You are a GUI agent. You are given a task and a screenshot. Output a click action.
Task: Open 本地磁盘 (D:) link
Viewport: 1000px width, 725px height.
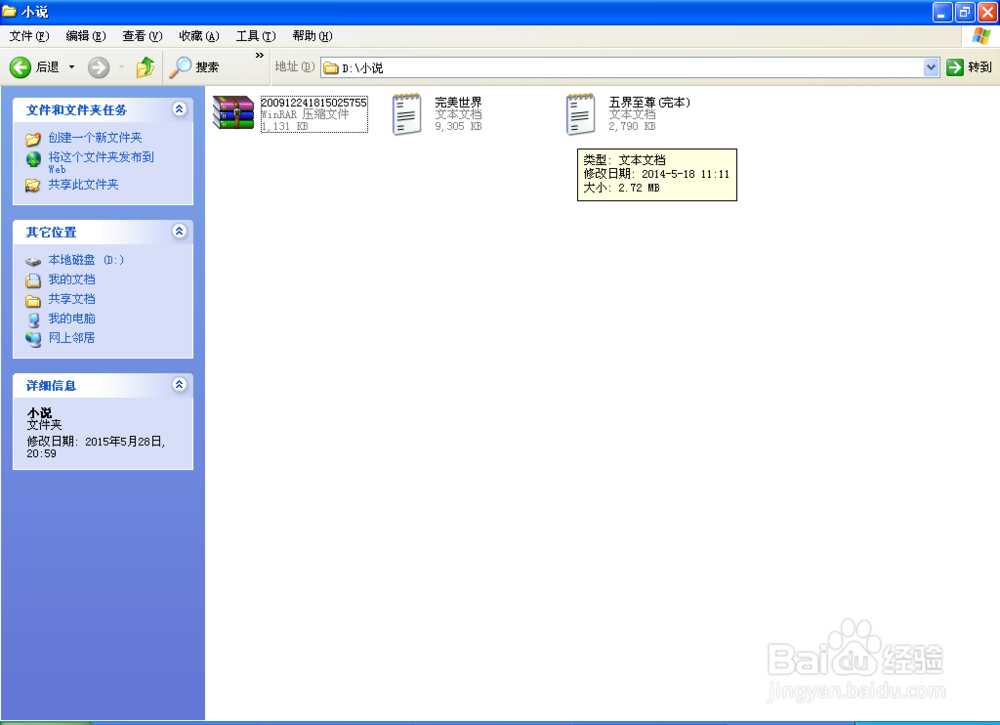[86, 260]
